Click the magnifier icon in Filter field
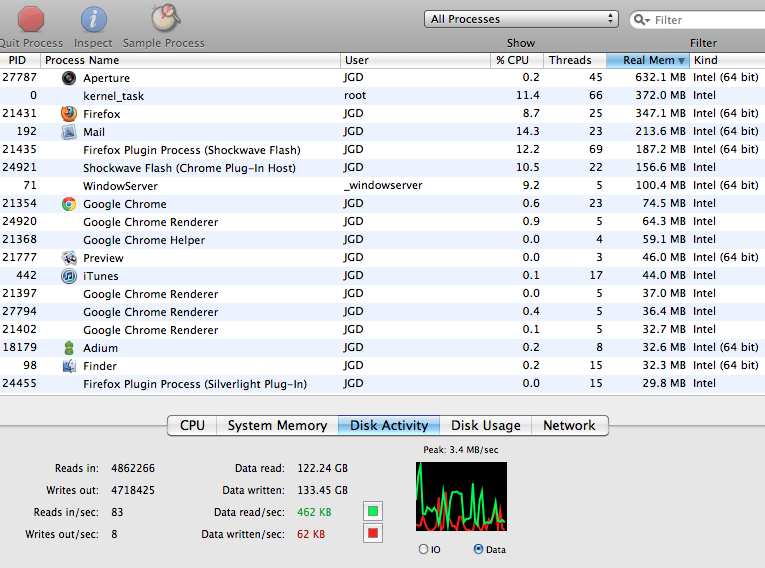 pos(642,20)
